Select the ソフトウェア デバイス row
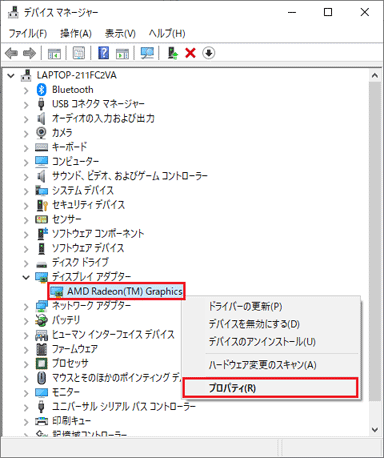The width and height of the screenshot is (384, 458). point(88,248)
